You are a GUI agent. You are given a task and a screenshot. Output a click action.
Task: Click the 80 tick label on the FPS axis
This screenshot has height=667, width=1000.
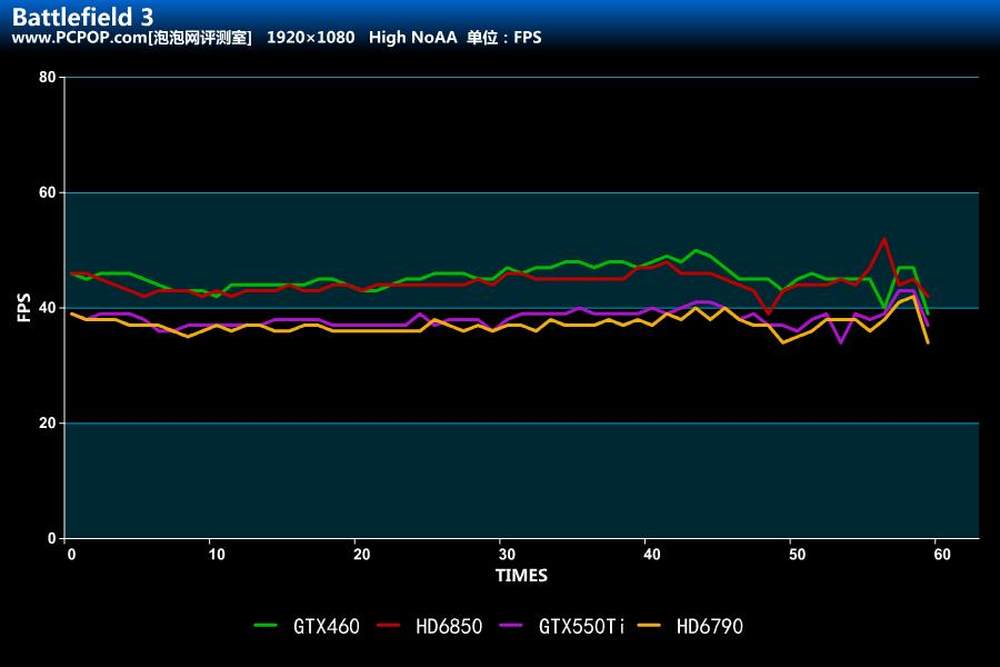click(47, 77)
